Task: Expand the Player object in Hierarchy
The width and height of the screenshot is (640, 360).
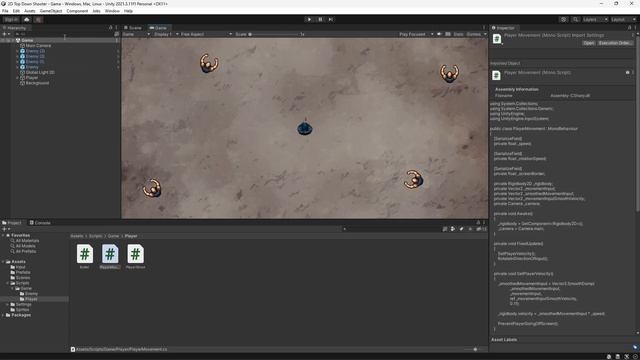Action: [17, 78]
